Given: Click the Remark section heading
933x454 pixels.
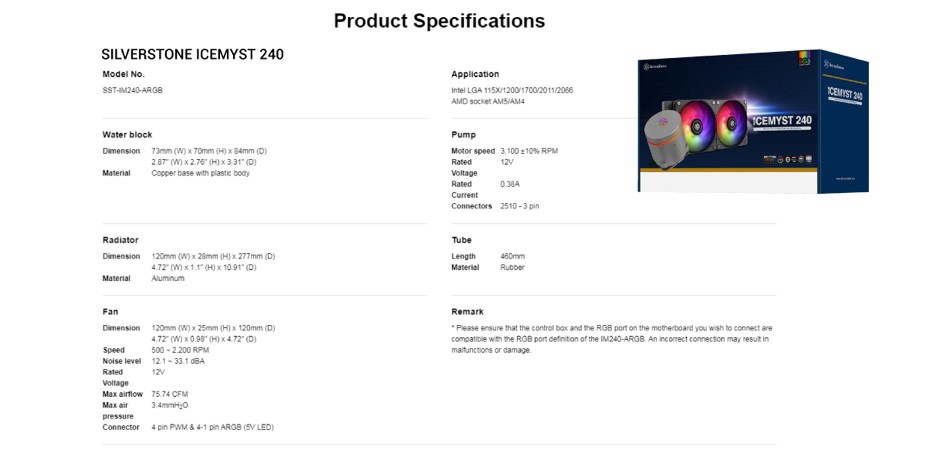Looking at the screenshot, I should point(467,312).
